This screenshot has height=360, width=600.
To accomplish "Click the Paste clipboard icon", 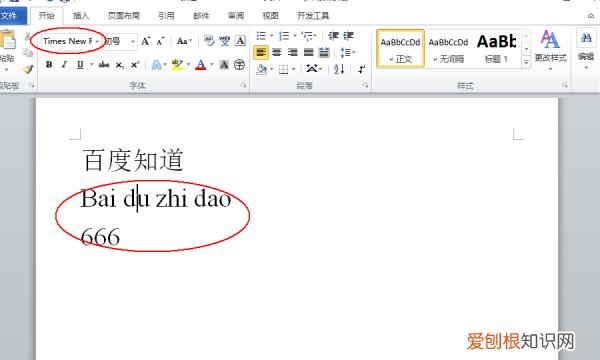I will [x=8, y=39].
